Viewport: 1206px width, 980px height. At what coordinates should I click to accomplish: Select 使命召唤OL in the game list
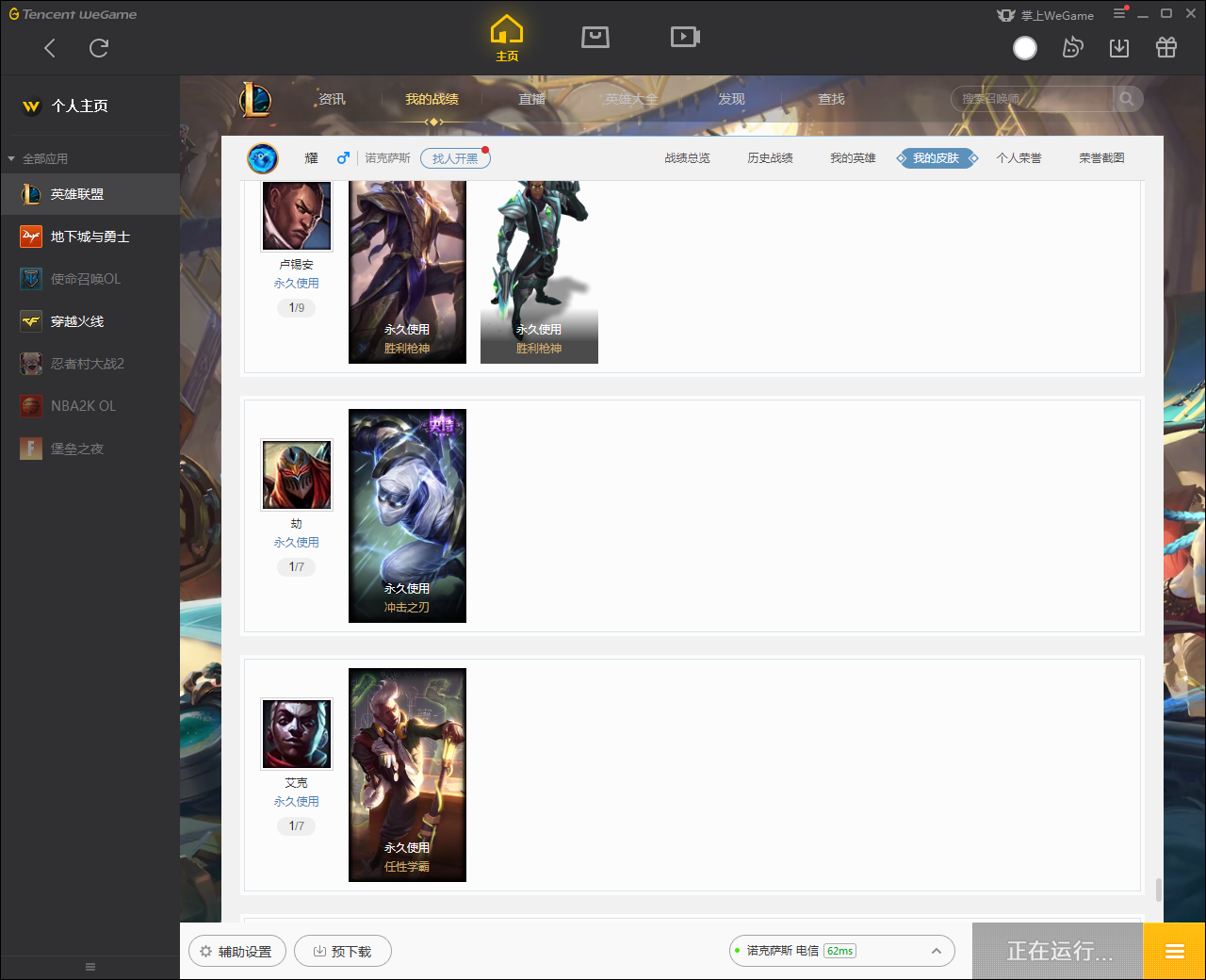click(x=90, y=279)
